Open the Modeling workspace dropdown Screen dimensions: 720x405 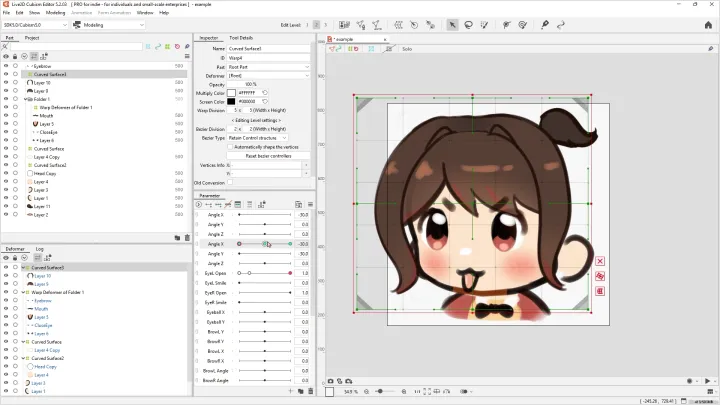tap(108, 25)
